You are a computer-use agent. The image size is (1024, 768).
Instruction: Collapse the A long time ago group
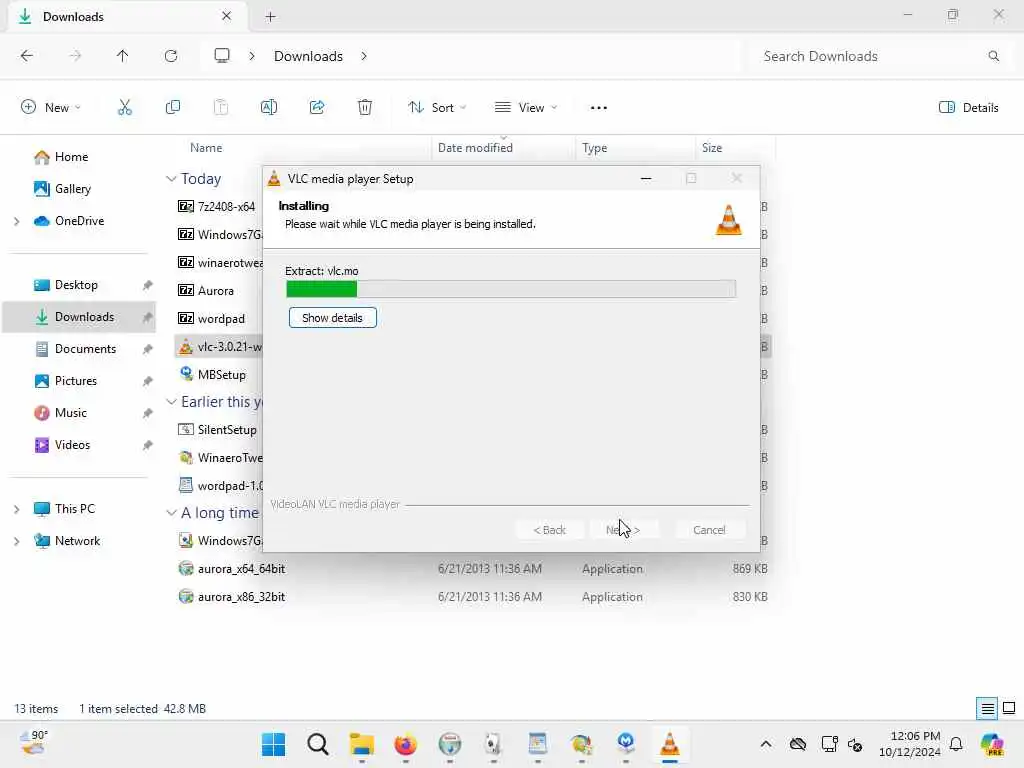(171, 513)
